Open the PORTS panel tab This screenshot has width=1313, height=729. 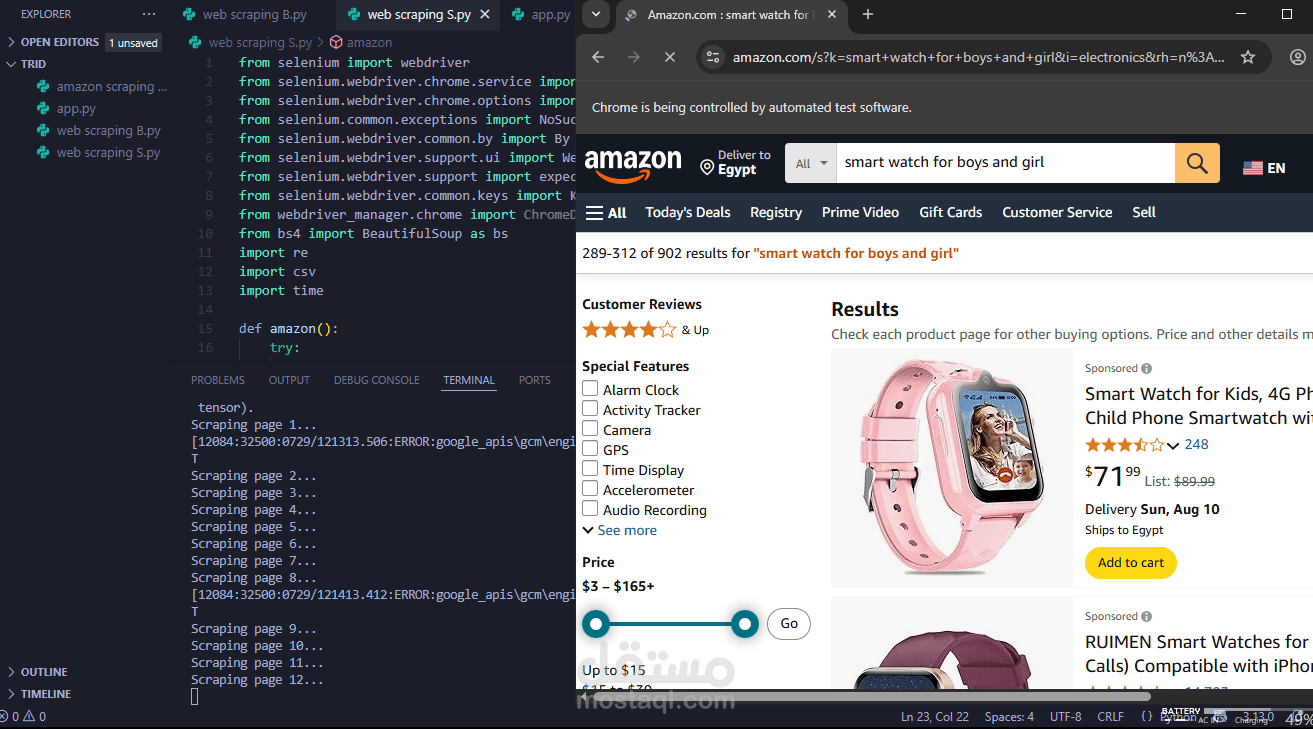pos(535,380)
